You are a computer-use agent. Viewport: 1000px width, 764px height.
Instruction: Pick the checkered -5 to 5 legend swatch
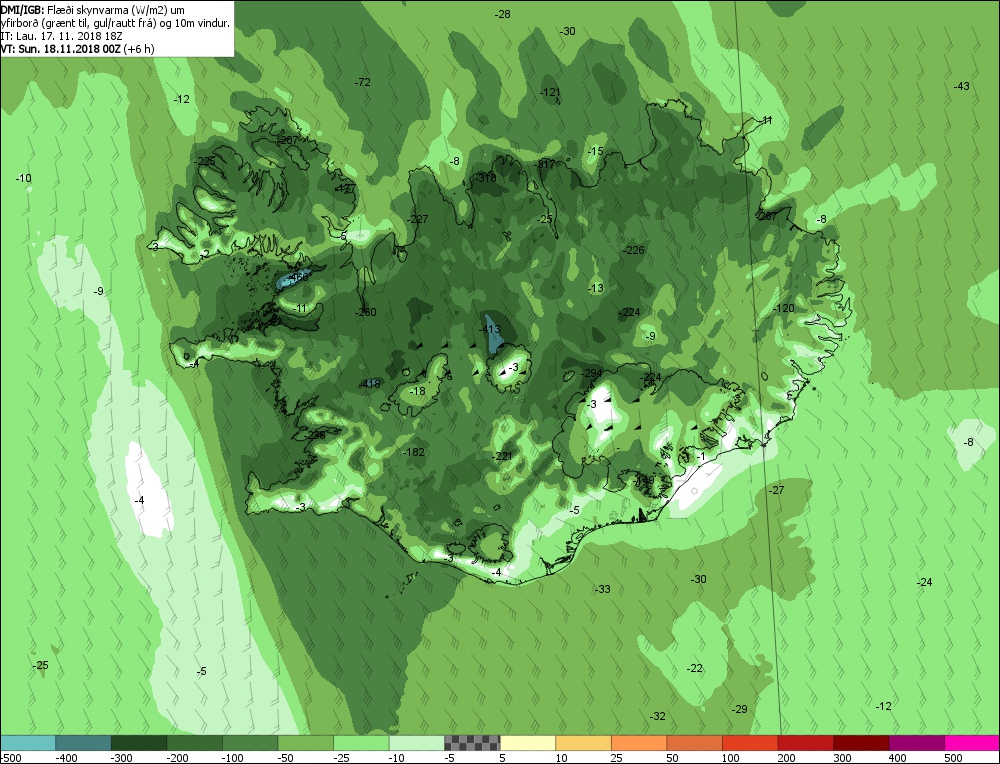pyautogui.click(x=473, y=743)
